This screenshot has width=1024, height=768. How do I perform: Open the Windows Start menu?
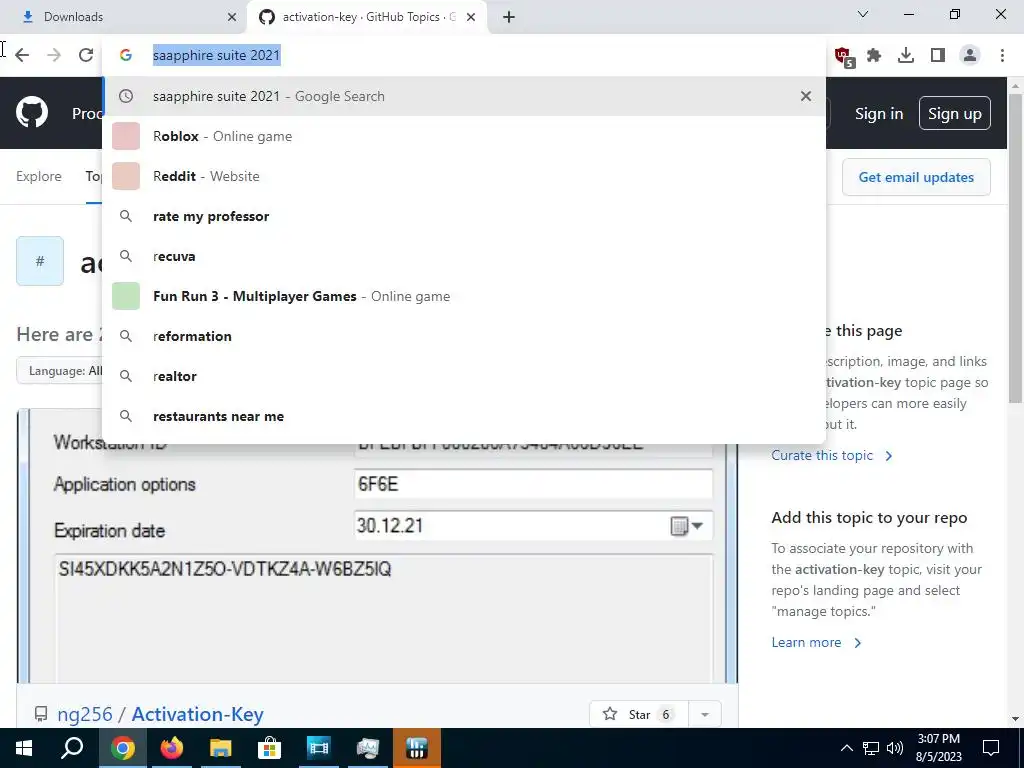tap(24, 748)
